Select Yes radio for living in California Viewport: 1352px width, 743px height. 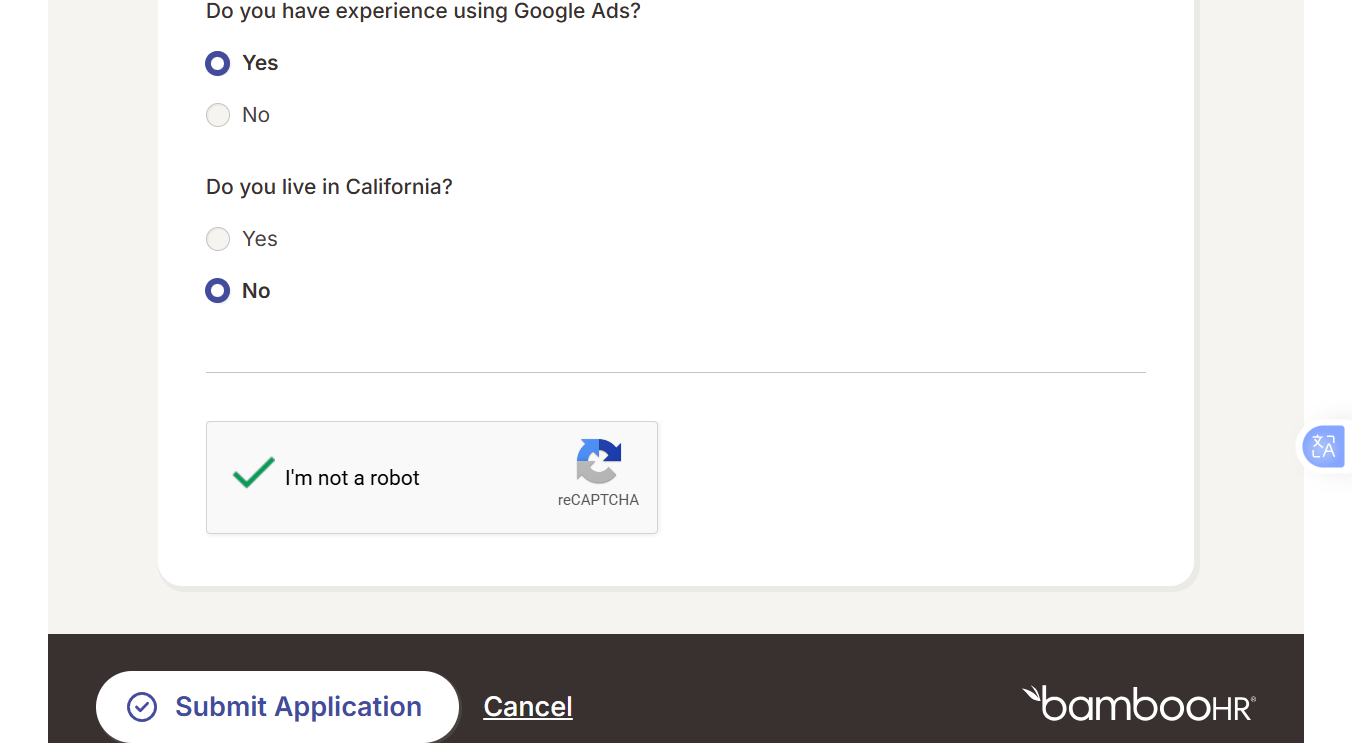click(218, 239)
